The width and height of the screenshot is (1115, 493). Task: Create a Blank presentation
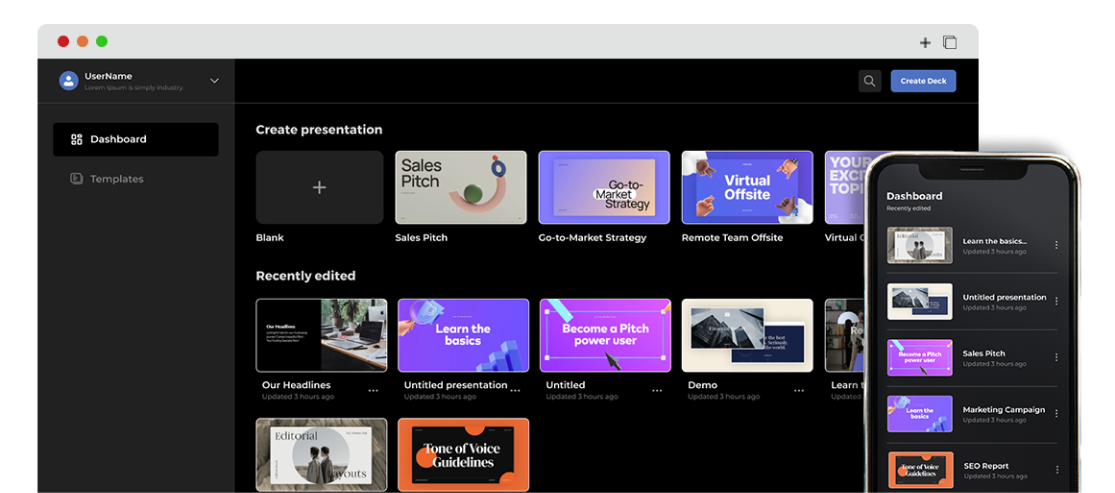(319, 188)
